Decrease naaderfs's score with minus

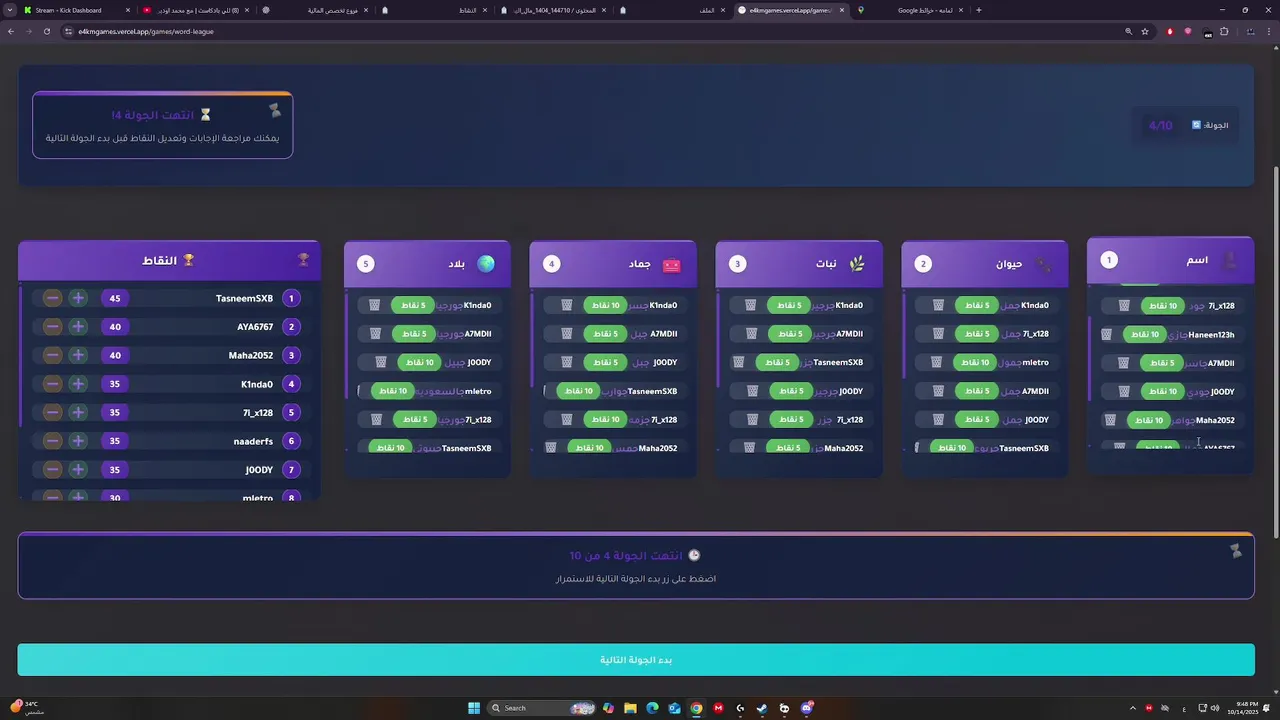[x=52, y=441]
